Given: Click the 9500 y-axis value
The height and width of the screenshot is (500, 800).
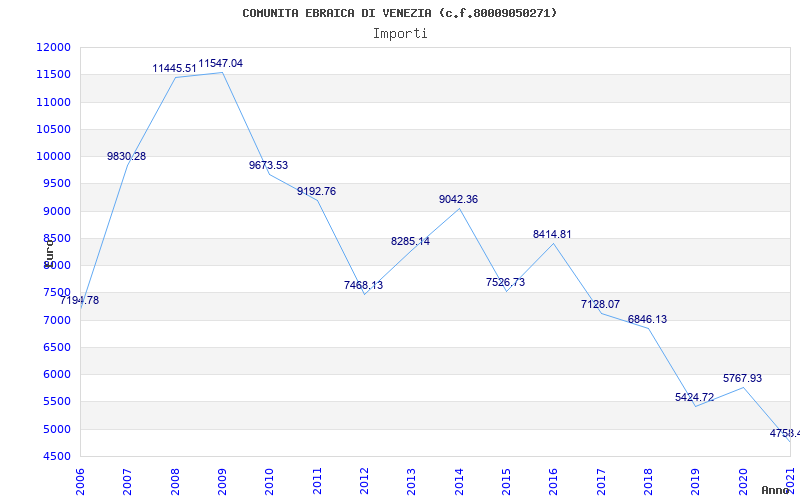Looking at the screenshot, I should pos(56,184).
